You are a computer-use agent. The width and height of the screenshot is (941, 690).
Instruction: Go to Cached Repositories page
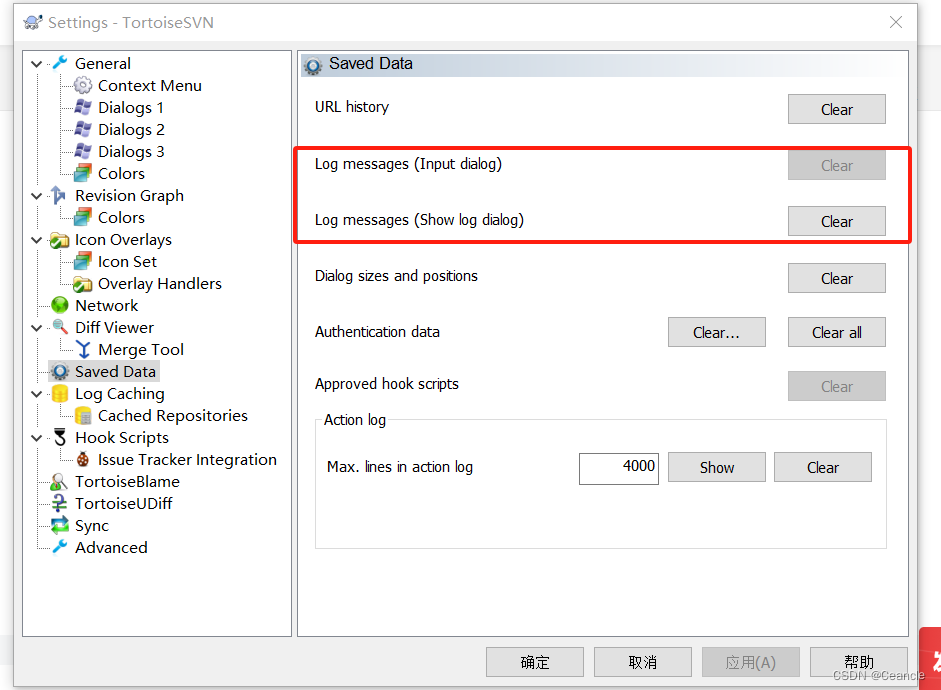[173, 416]
